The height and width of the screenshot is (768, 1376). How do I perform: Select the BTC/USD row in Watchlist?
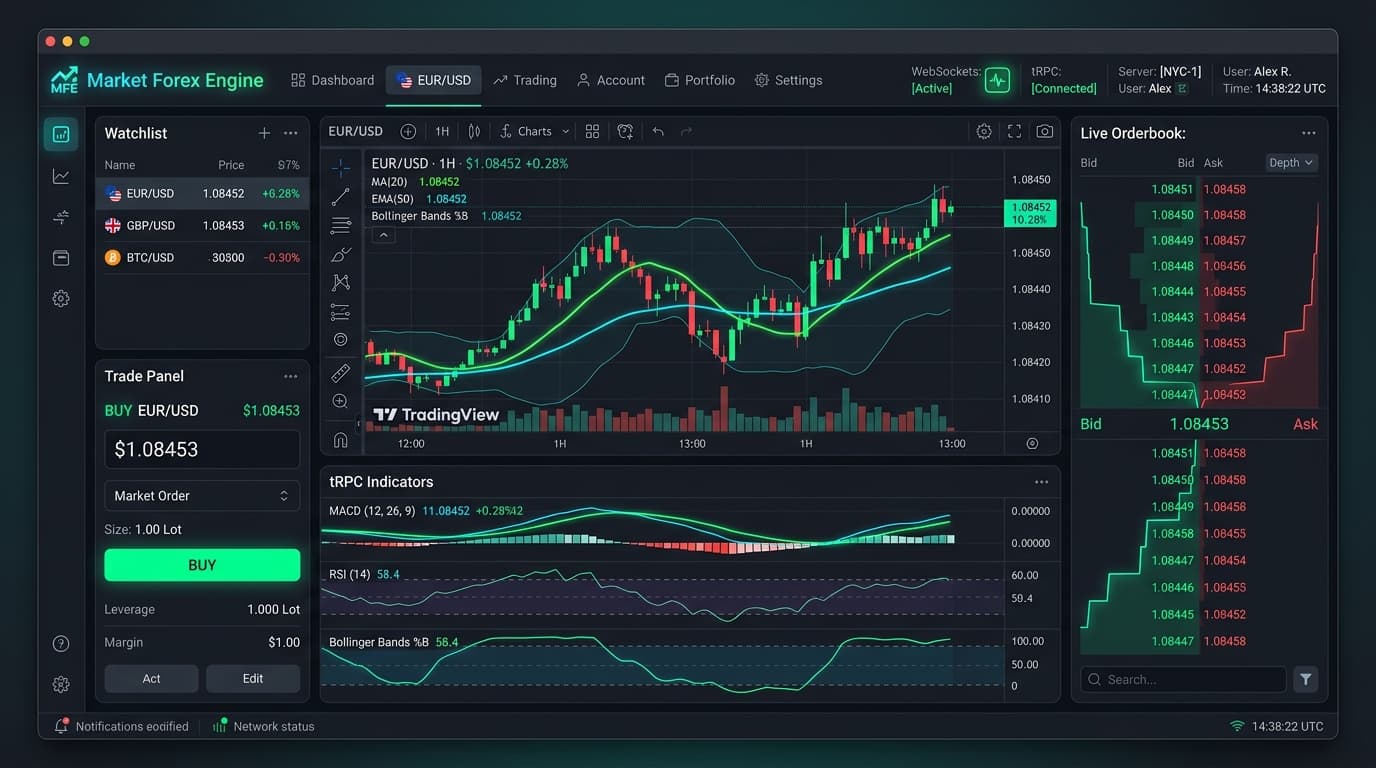202,257
